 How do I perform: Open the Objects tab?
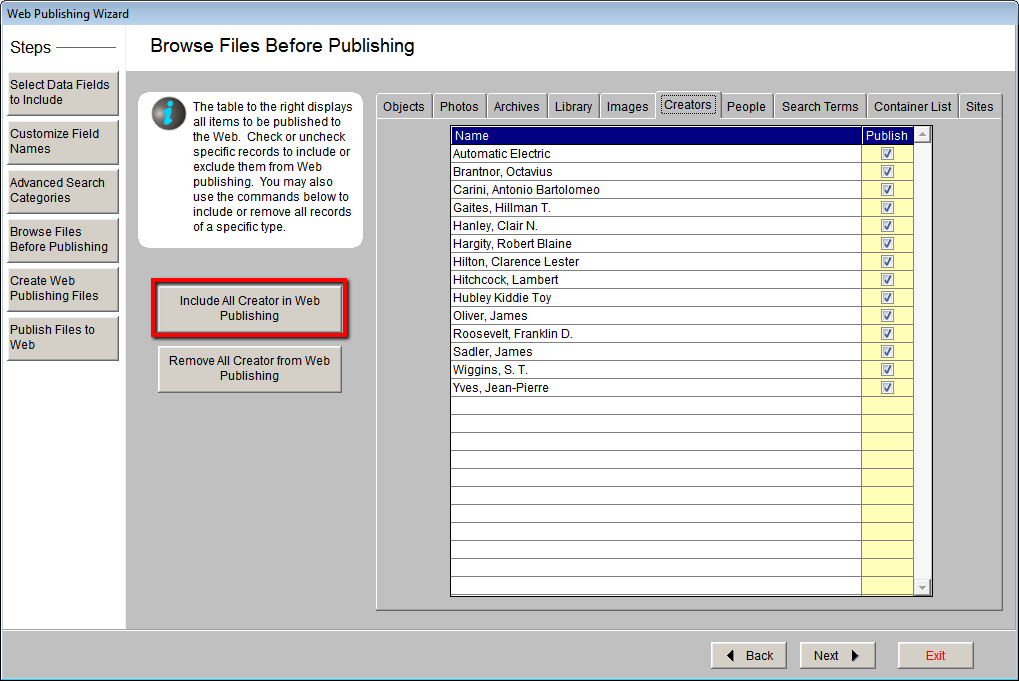(x=404, y=105)
